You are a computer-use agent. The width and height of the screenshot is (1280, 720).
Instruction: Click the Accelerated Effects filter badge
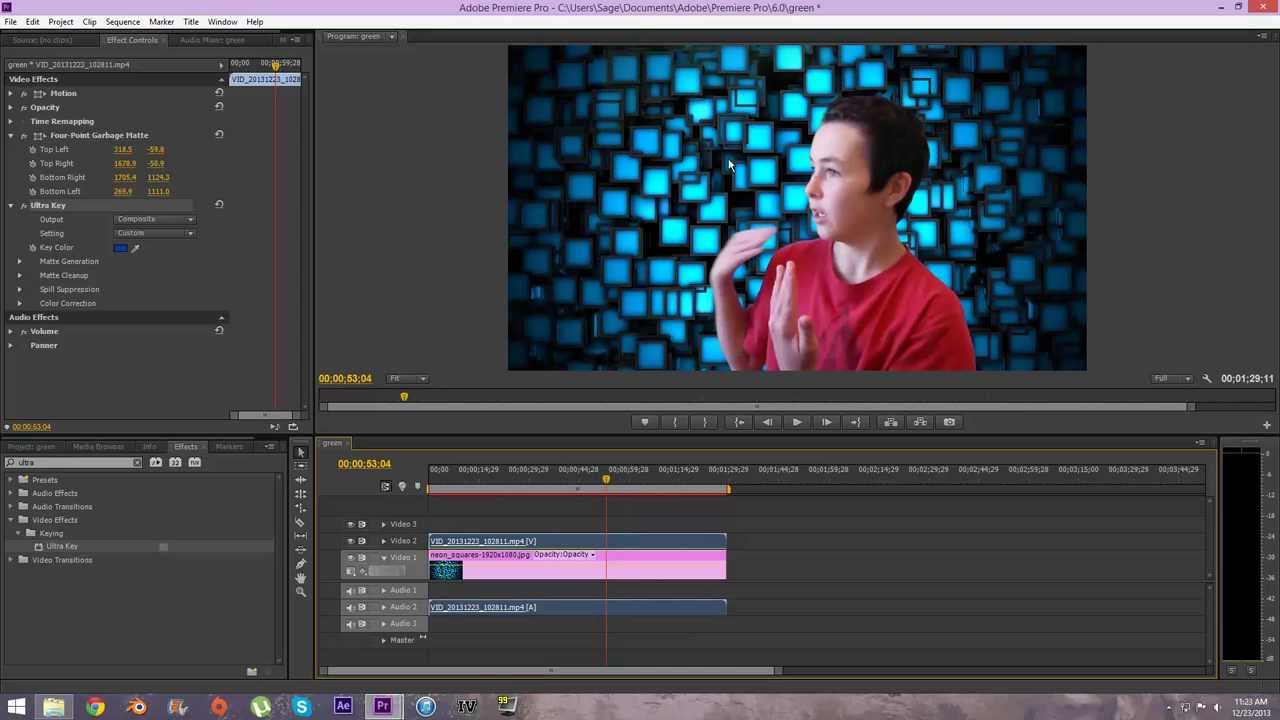point(156,462)
